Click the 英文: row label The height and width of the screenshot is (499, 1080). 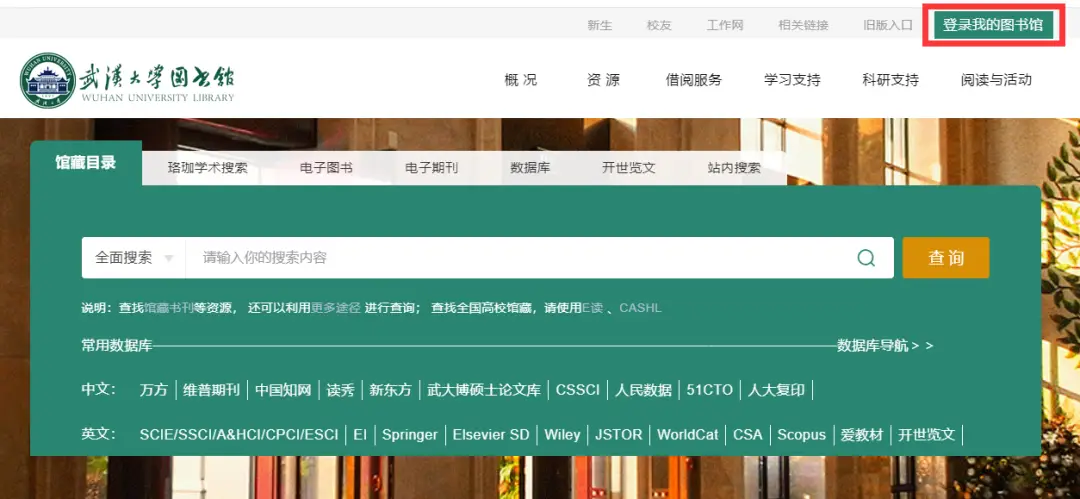point(98,435)
